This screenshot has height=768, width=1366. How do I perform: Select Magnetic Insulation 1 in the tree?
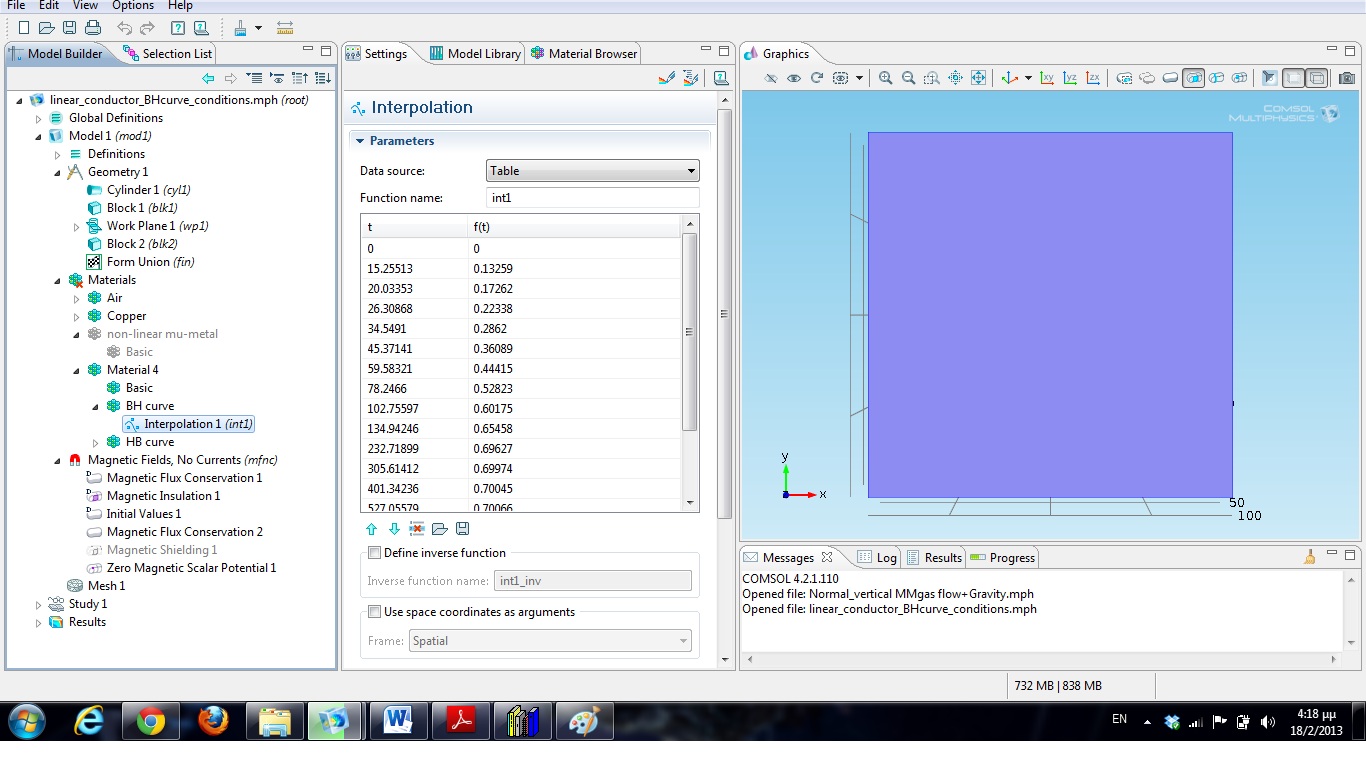[x=163, y=496]
